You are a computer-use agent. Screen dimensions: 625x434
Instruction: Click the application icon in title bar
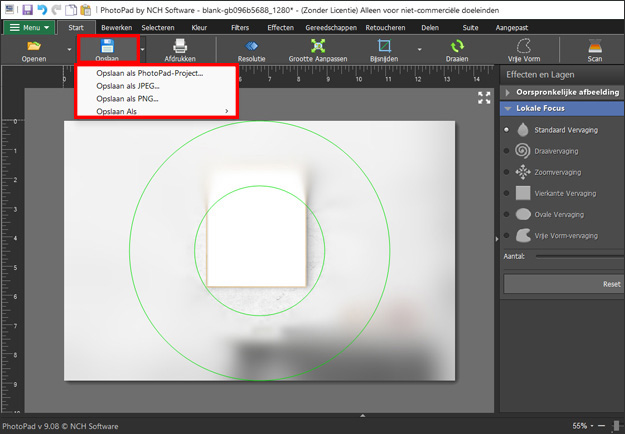(x=9, y=10)
